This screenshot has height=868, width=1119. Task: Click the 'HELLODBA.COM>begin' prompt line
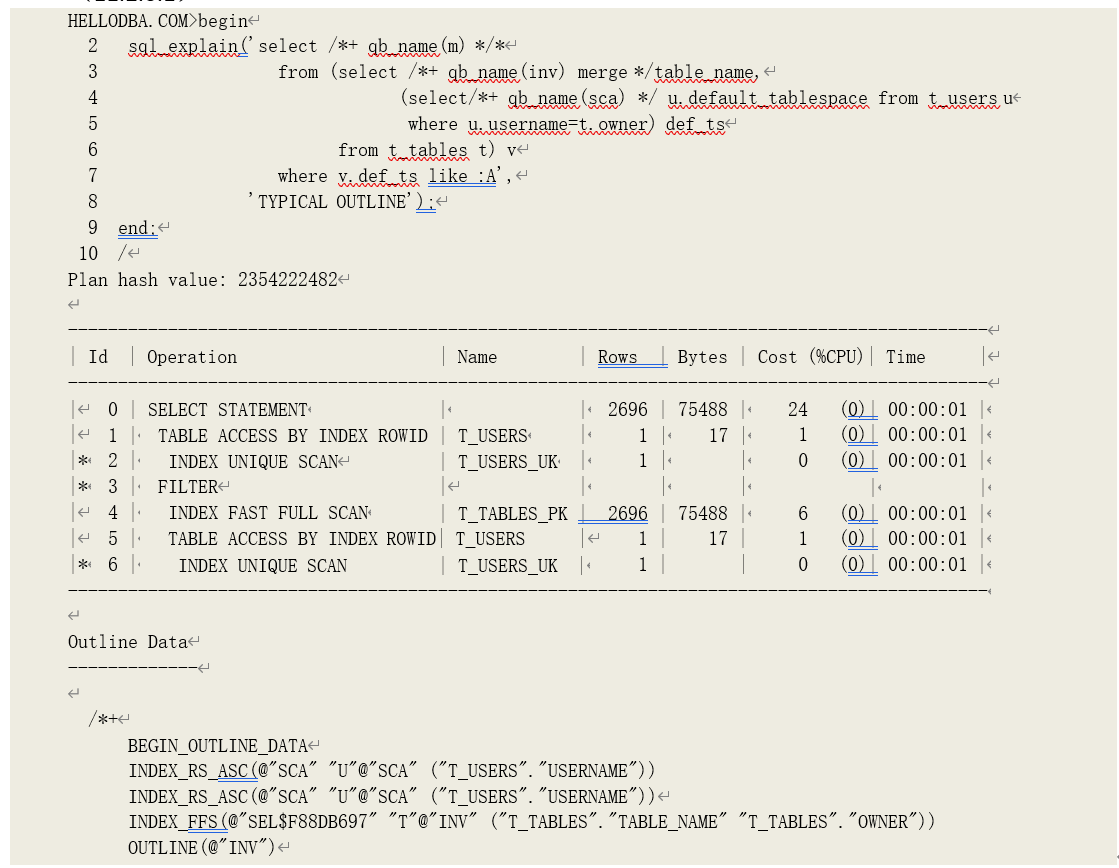[x=158, y=21]
